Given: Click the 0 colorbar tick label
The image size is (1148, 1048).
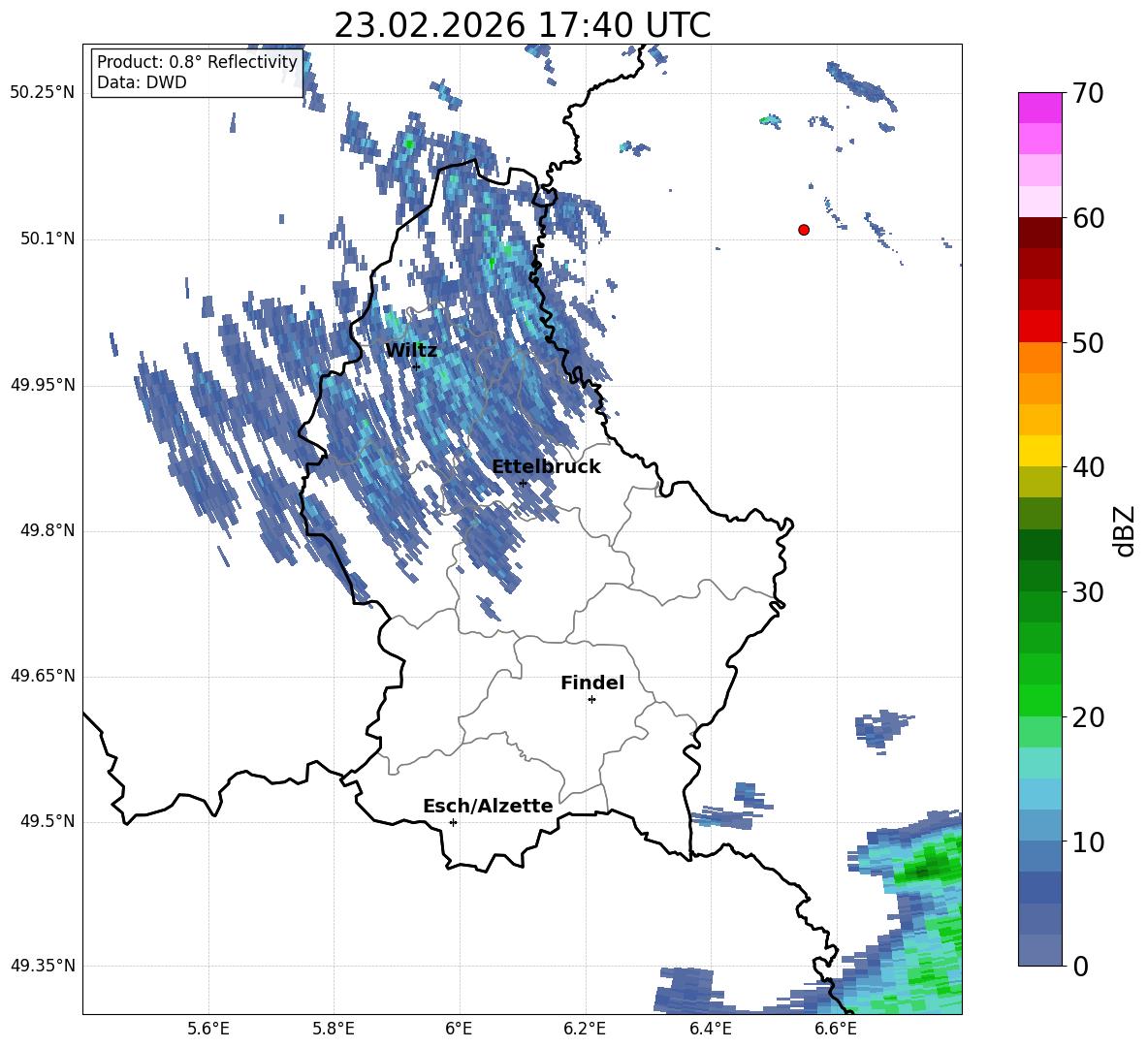Looking at the screenshot, I should point(1080,966).
